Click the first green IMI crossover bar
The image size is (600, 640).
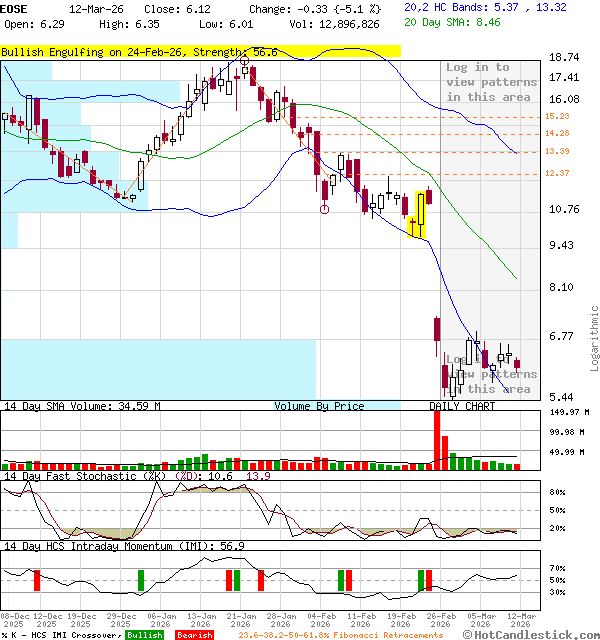coord(140,580)
